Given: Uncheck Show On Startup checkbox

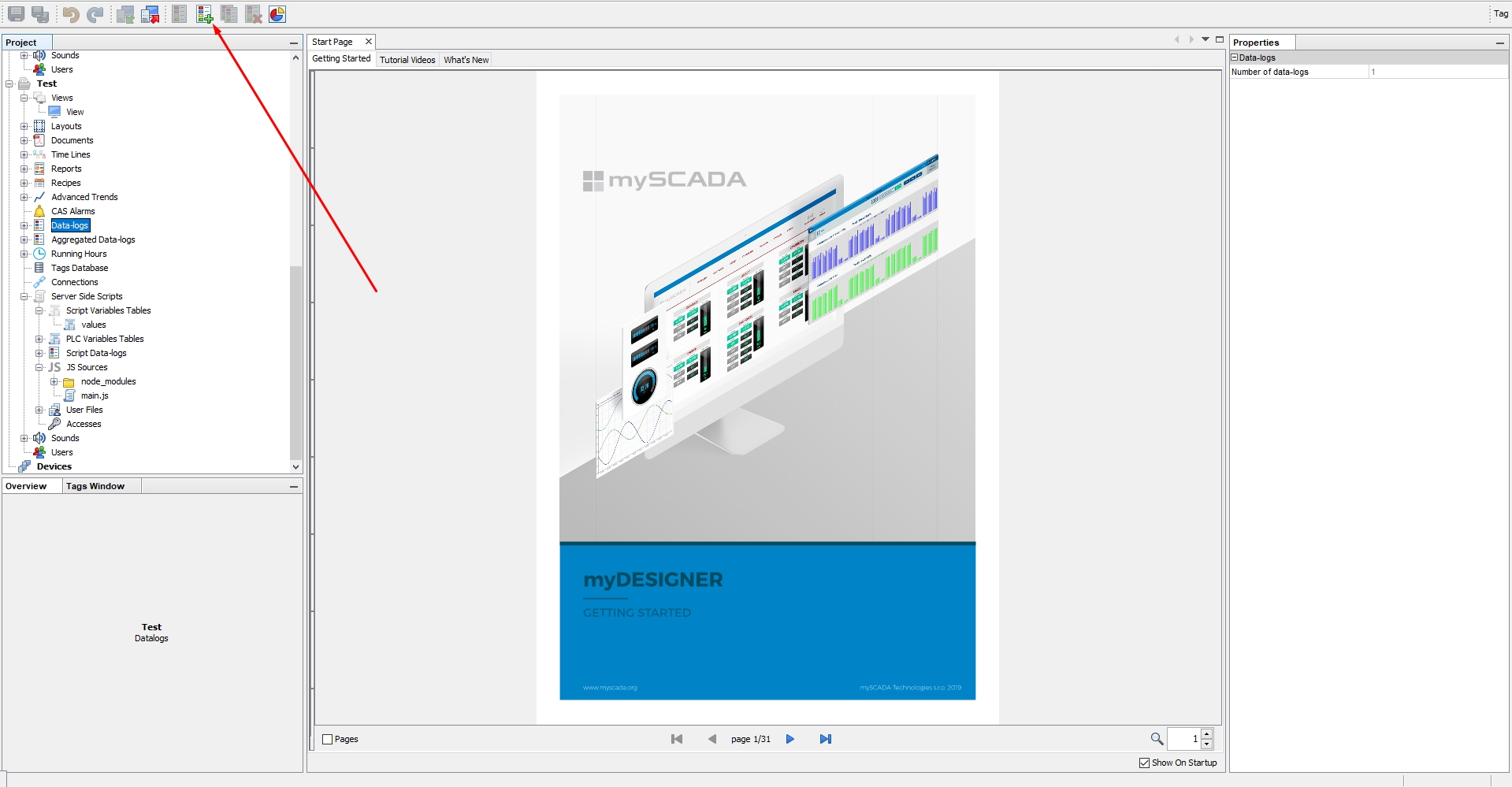Looking at the screenshot, I should [1144, 763].
